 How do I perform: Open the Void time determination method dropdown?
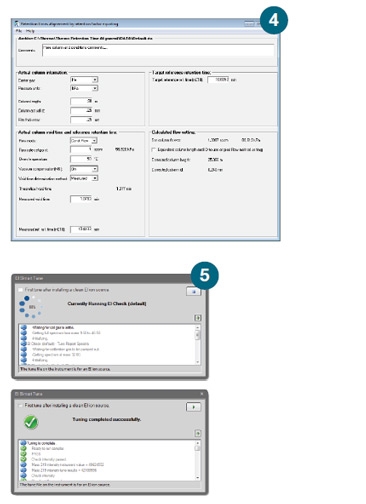[x=84, y=178]
